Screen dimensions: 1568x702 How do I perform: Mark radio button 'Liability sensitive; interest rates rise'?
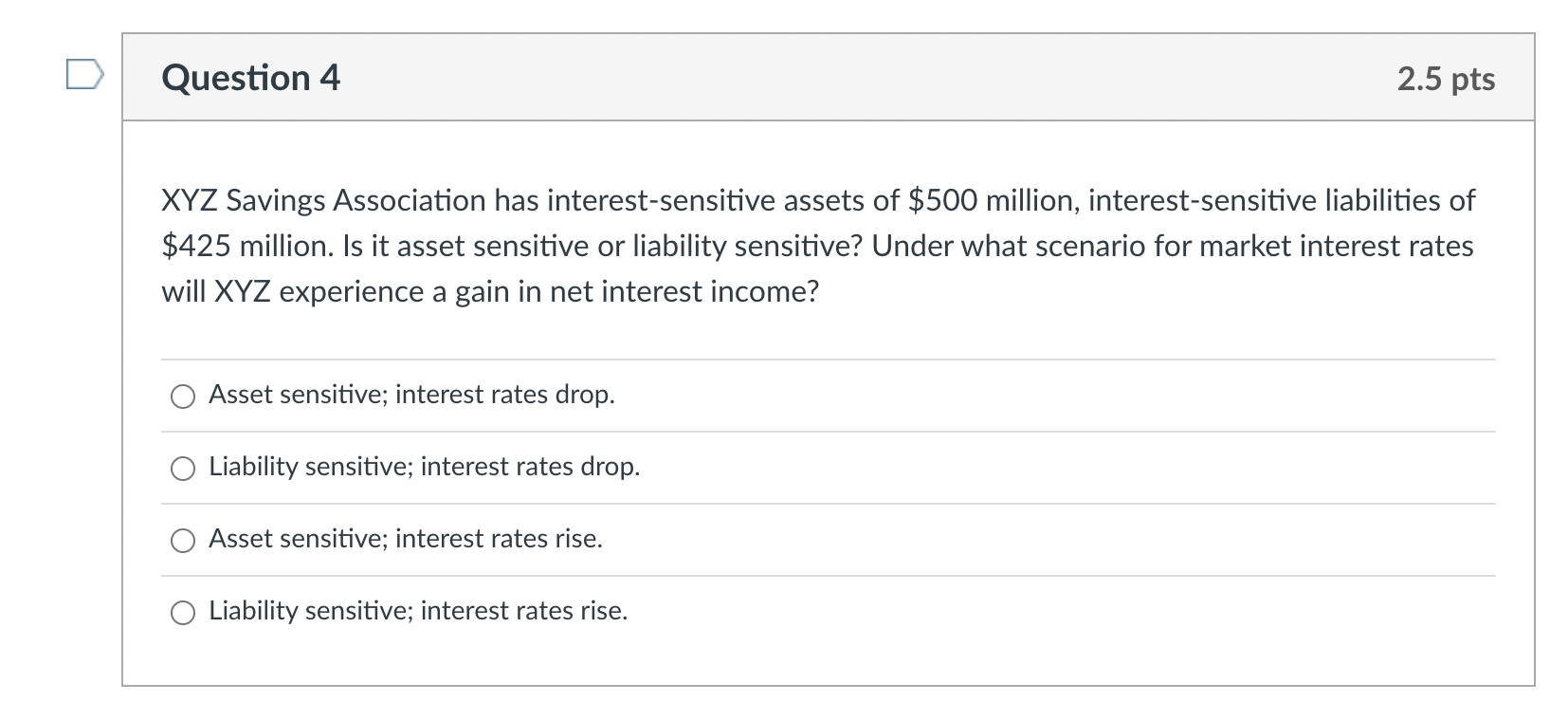tap(183, 613)
